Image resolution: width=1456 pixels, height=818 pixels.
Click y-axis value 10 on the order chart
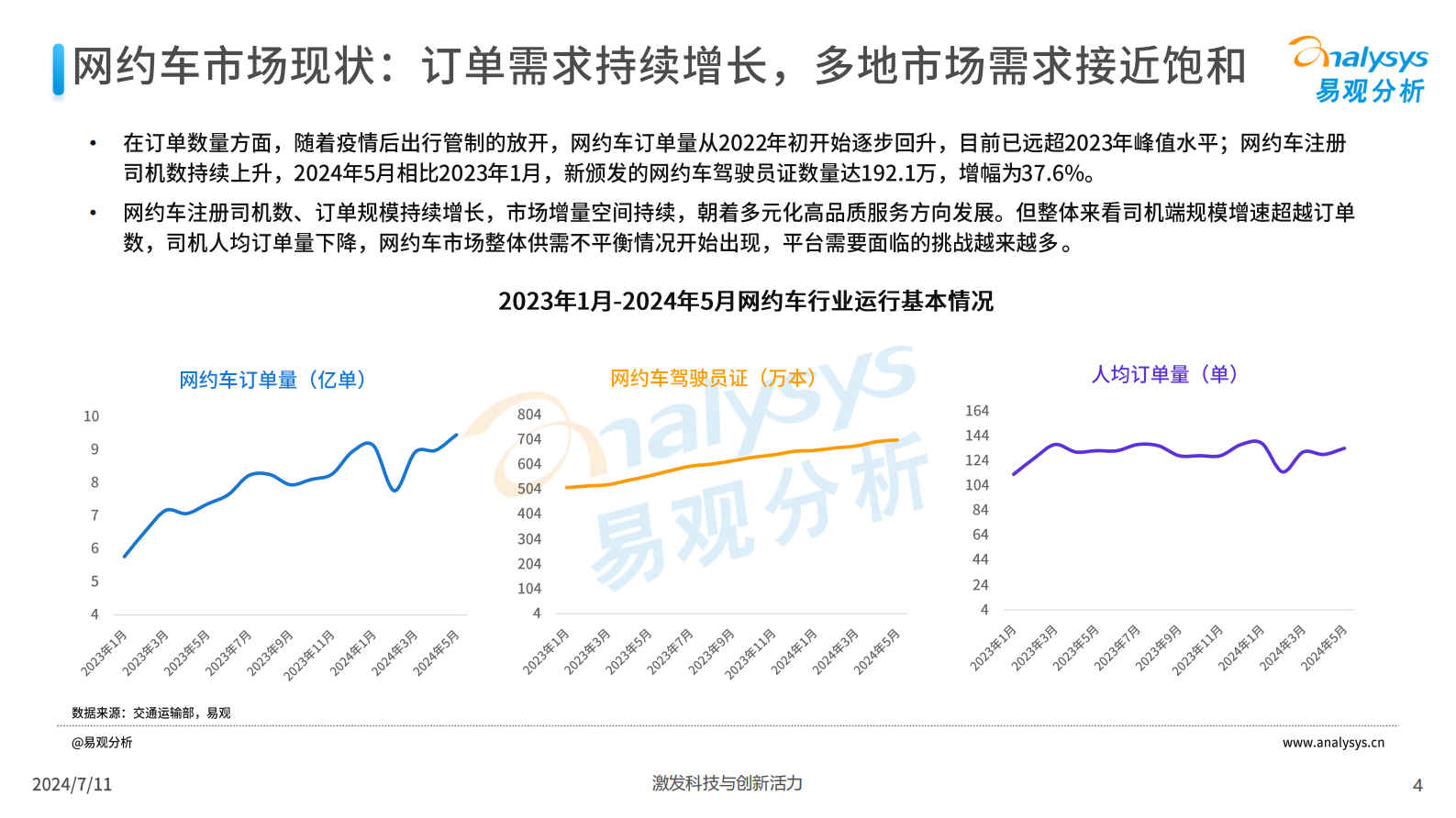(x=91, y=416)
